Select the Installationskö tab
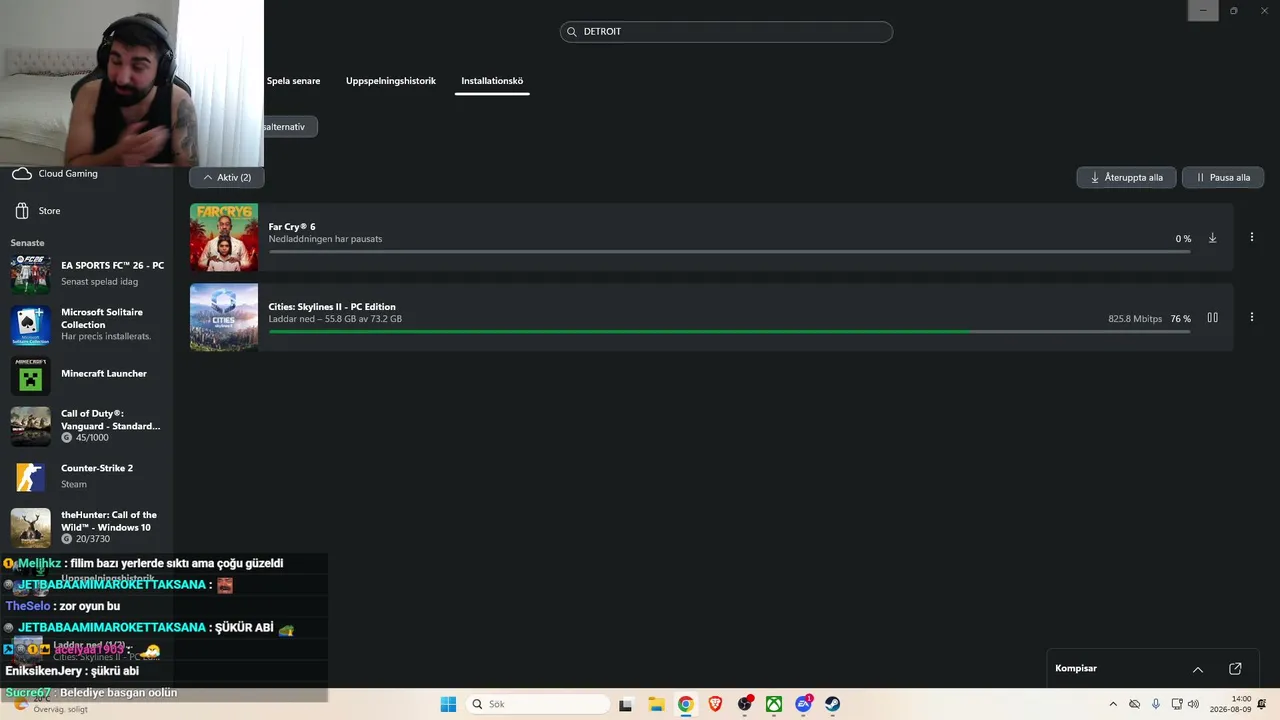The width and height of the screenshot is (1280, 720). tap(492, 81)
